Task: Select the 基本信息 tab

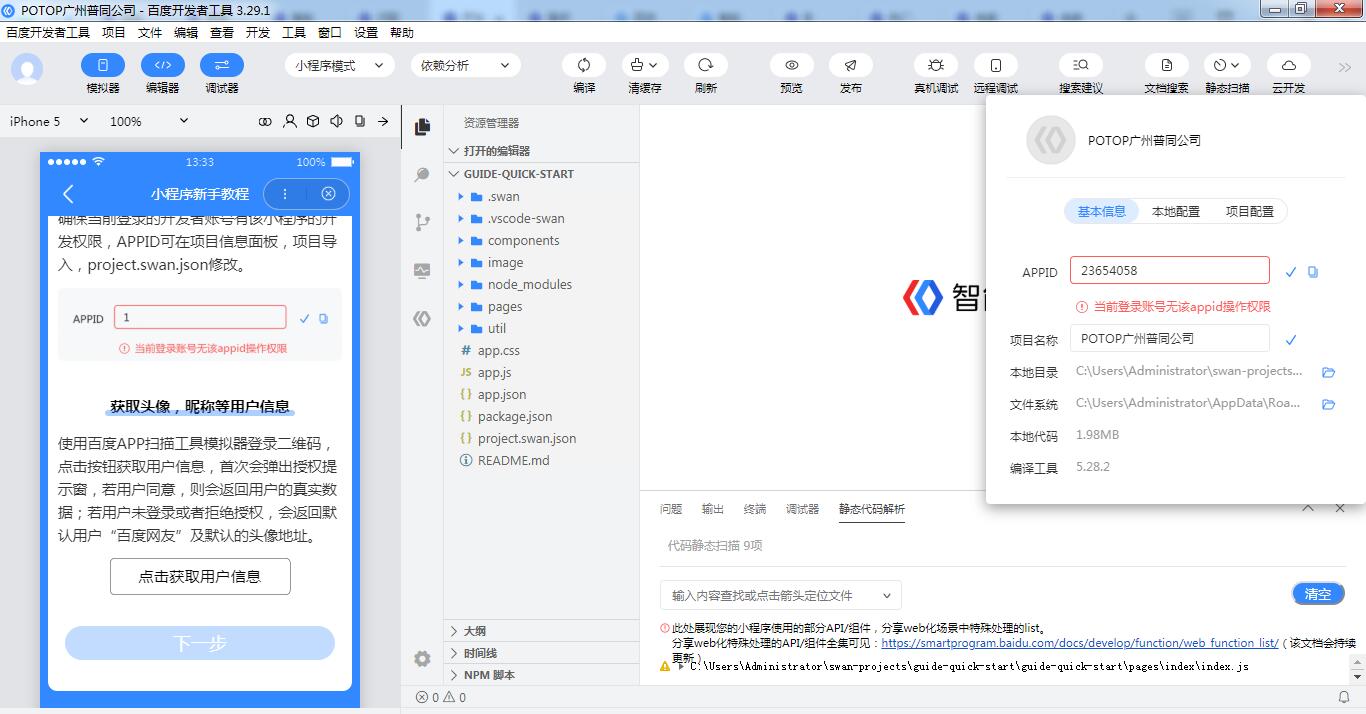Action: tap(1102, 211)
